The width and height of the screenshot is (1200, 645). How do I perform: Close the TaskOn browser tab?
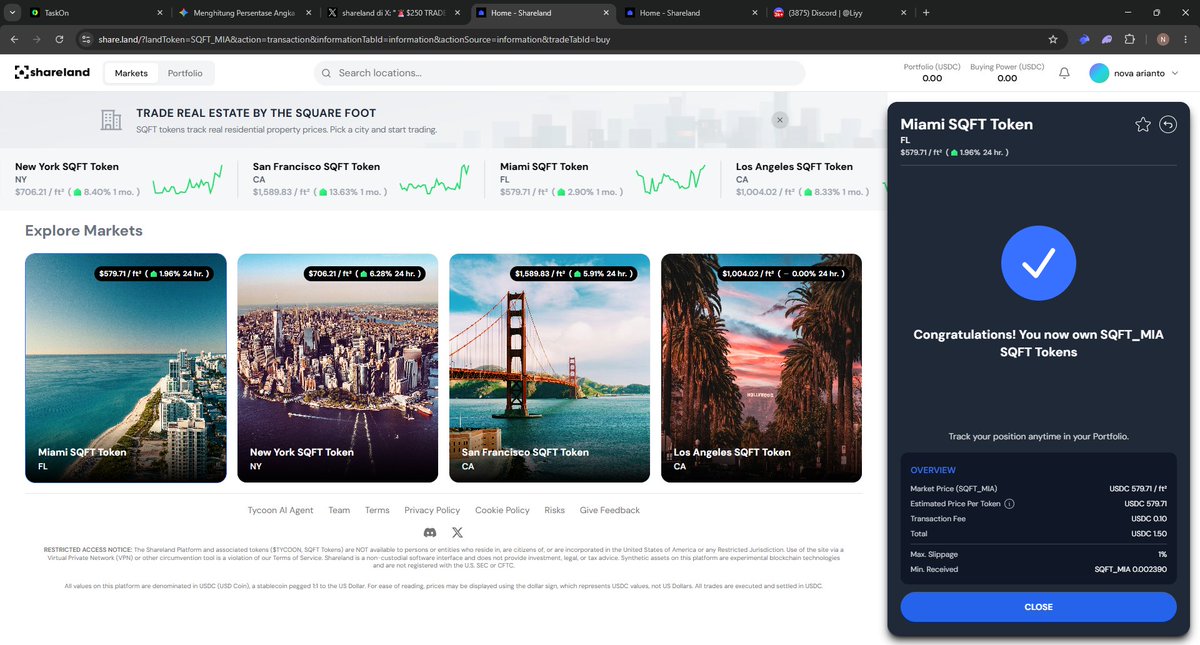point(161,13)
